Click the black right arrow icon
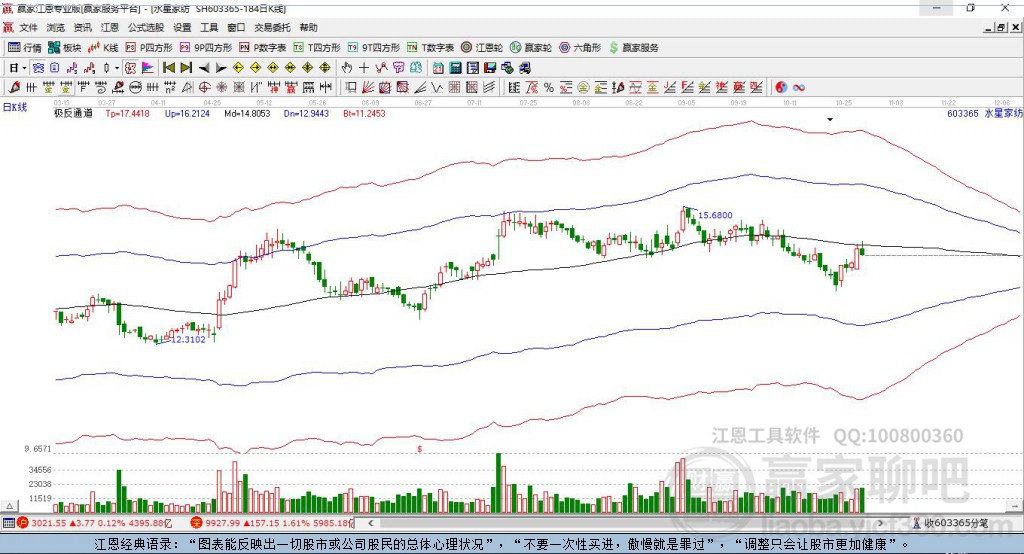1024x554 pixels. click(x=221, y=68)
